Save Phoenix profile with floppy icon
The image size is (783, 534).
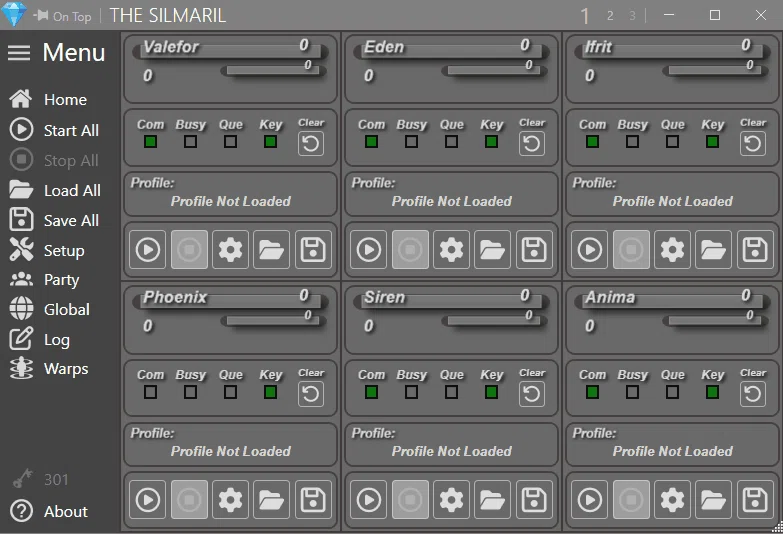pos(313,500)
